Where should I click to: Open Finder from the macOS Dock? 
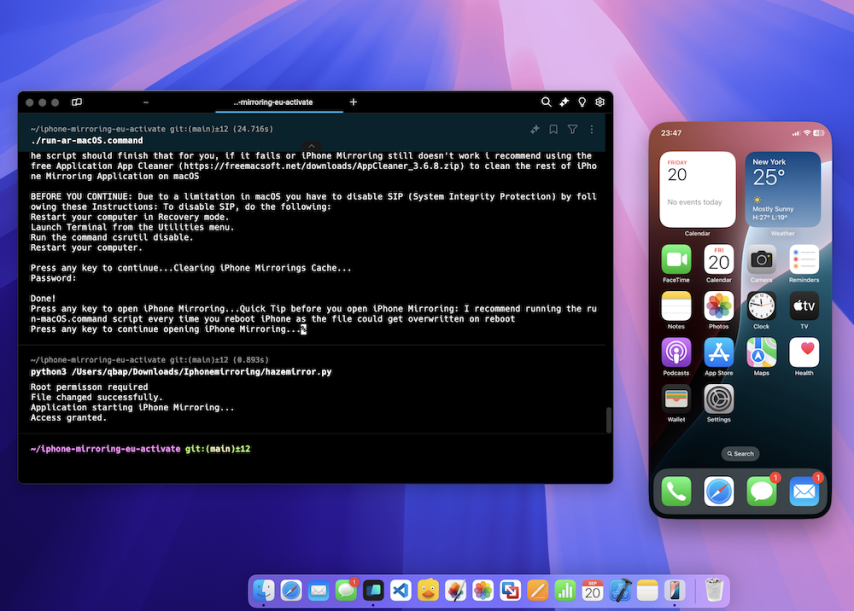pyautogui.click(x=264, y=590)
